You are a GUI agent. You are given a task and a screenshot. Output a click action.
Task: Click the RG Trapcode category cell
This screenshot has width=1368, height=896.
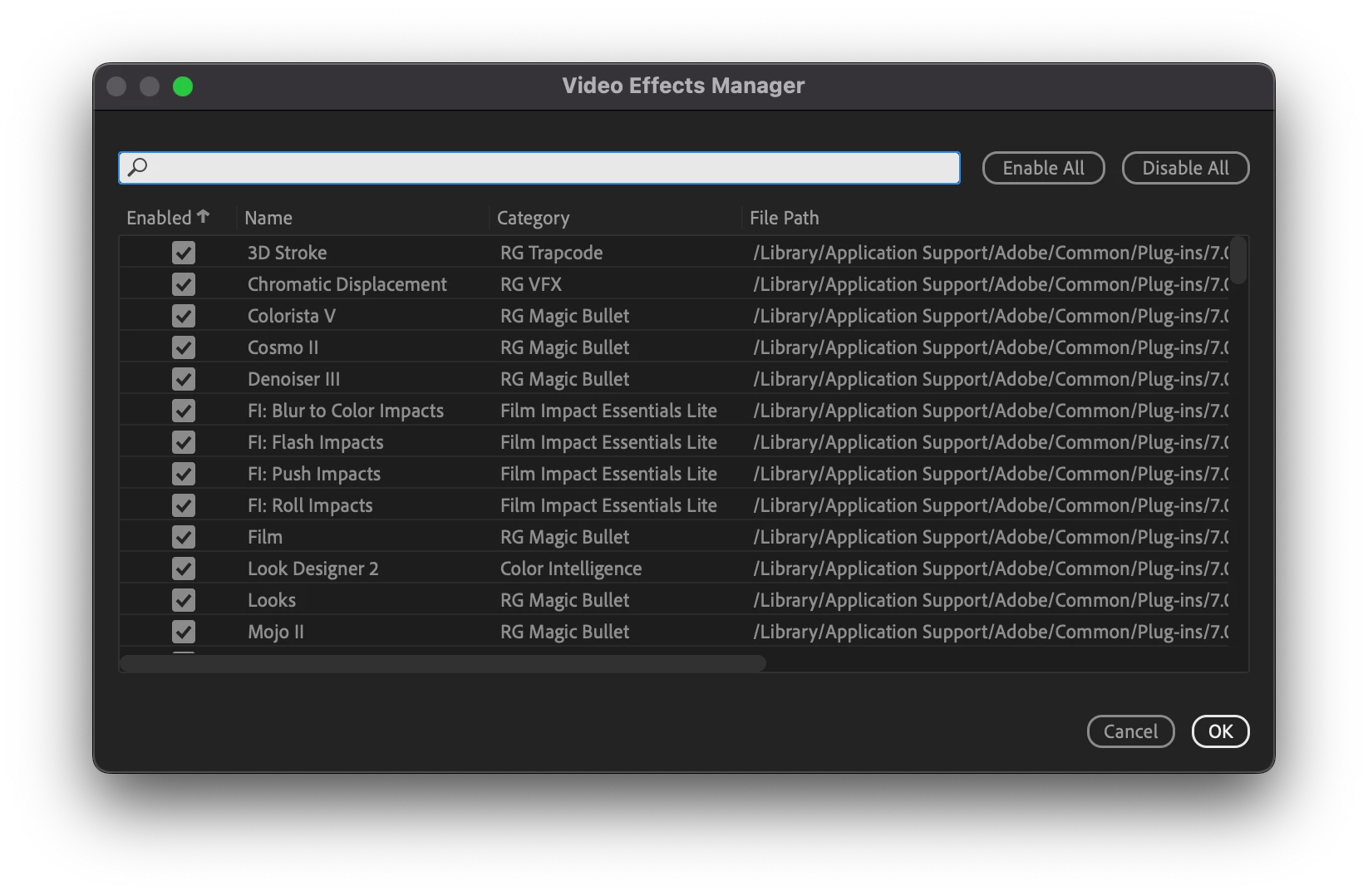551,253
